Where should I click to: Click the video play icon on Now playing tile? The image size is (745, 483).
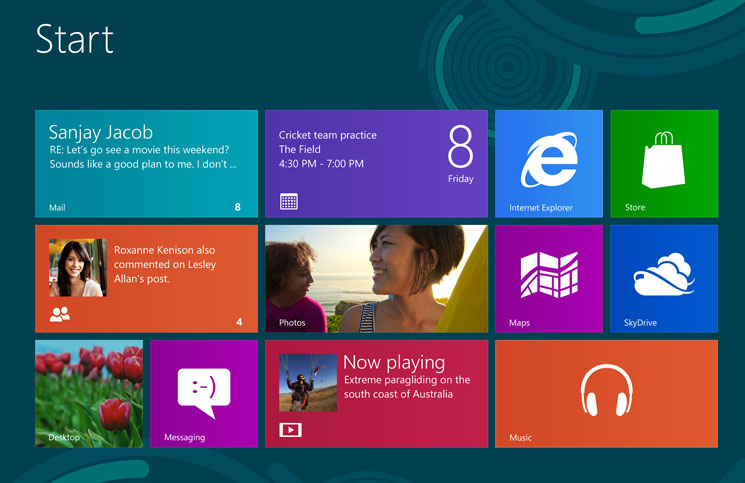tap(290, 430)
